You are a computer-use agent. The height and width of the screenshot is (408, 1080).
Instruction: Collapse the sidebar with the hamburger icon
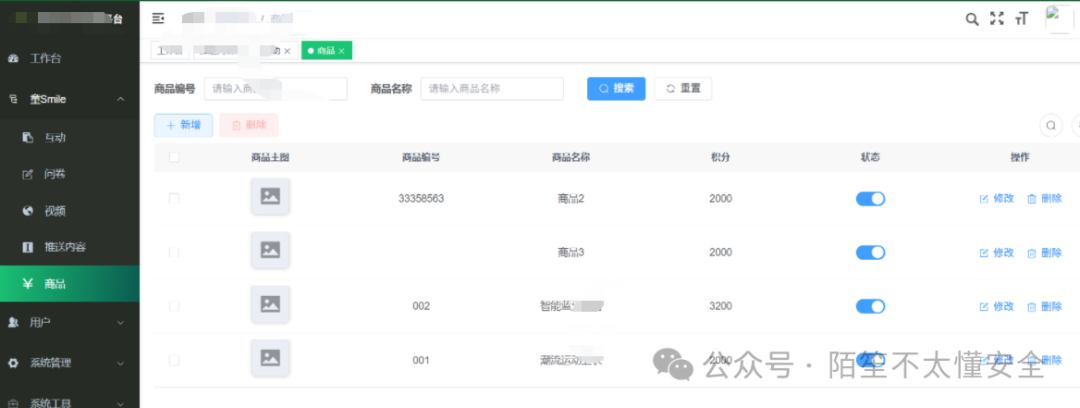[x=158, y=19]
